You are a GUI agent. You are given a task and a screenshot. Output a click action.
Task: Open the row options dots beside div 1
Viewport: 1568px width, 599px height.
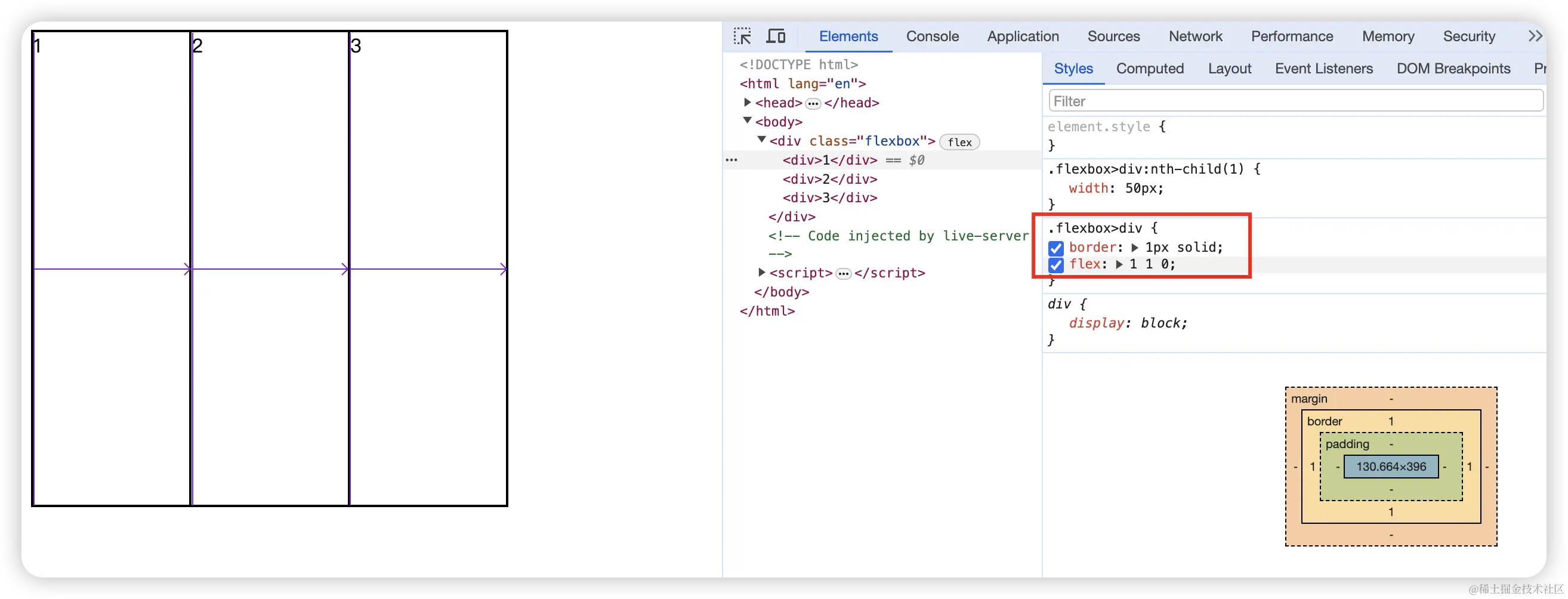tap(731, 160)
